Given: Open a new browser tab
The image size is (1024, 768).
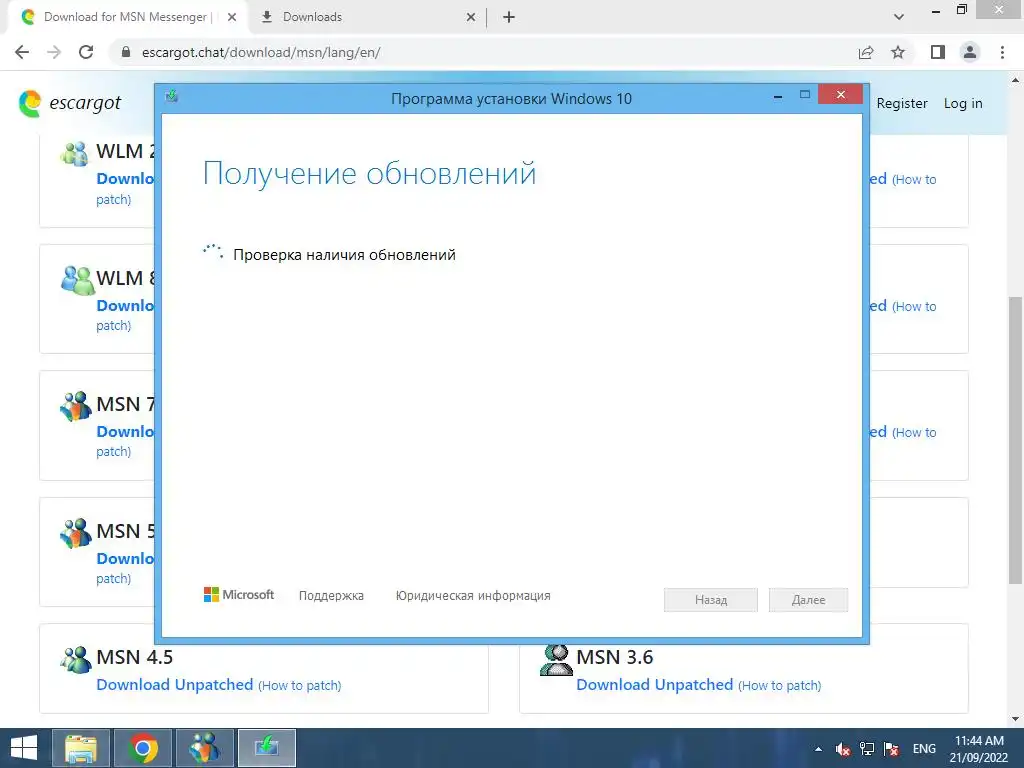Looking at the screenshot, I should [509, 17].
